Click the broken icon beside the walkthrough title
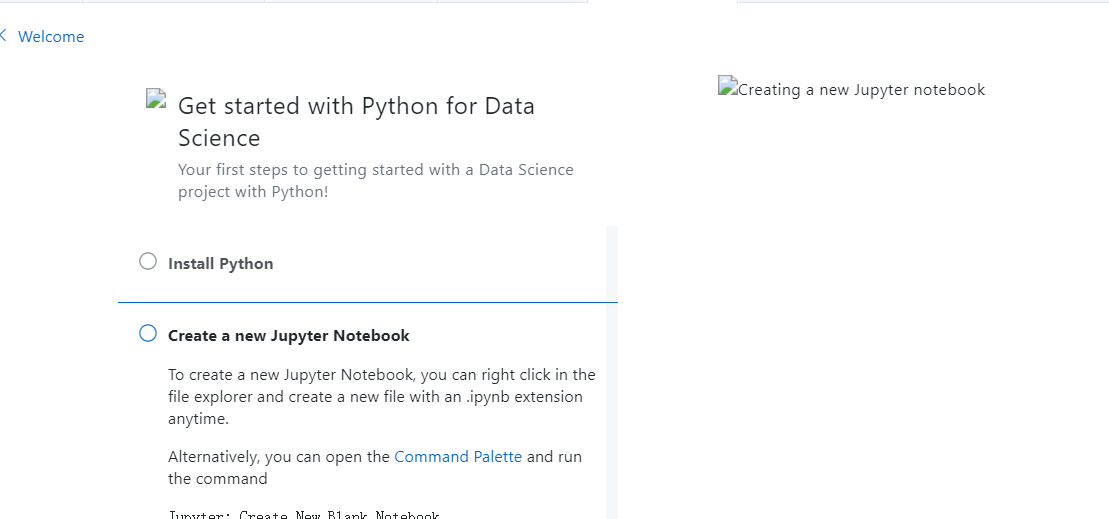The image size is (1109, 519). click(x=156, y=98)
